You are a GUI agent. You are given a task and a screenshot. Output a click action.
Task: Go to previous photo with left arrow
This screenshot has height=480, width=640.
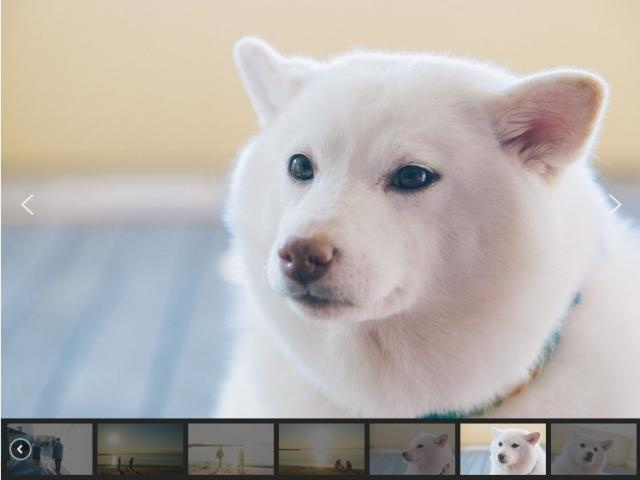pos(27,205)
